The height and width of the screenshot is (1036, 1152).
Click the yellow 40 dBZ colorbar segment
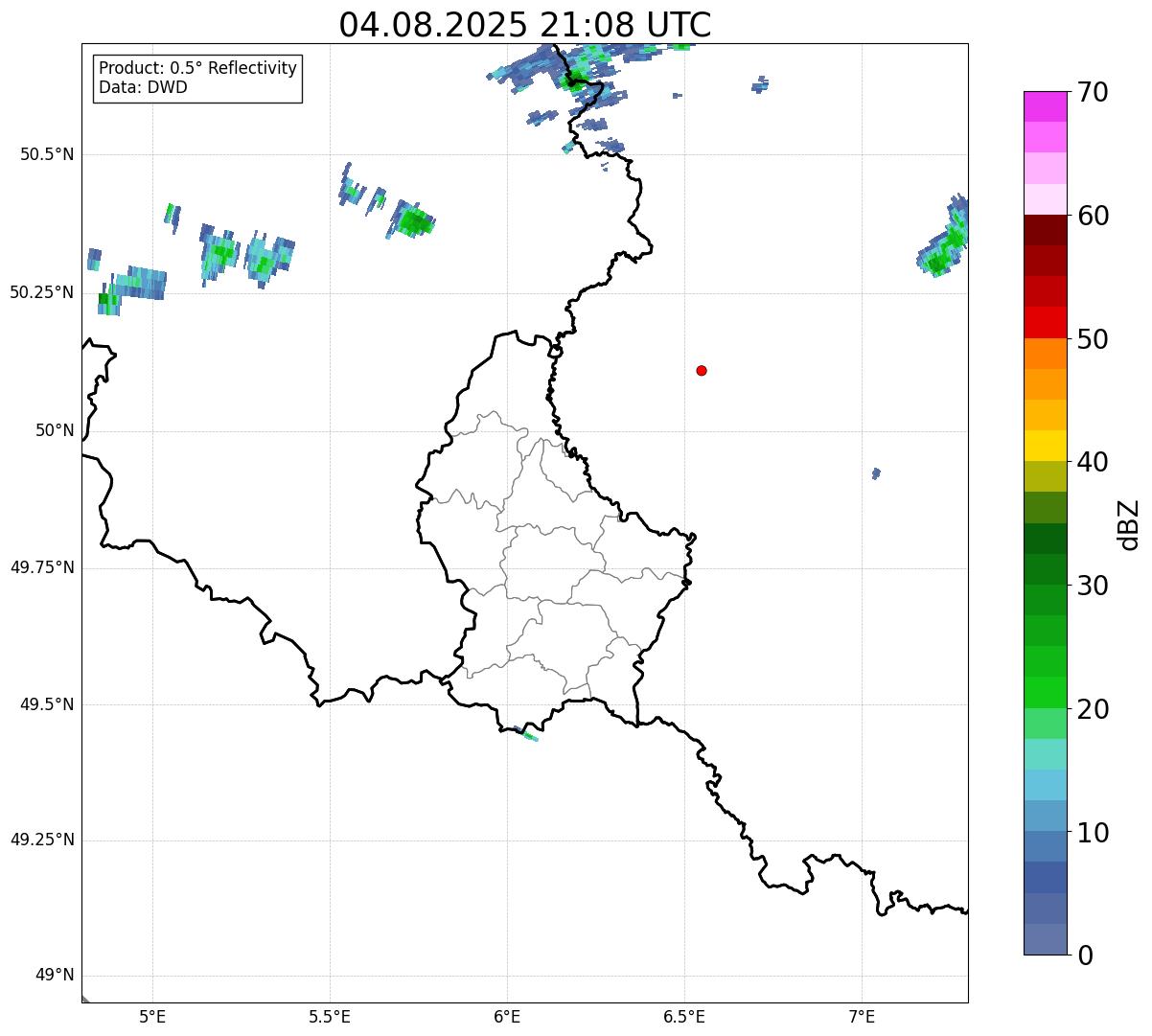pos(1046,446)
